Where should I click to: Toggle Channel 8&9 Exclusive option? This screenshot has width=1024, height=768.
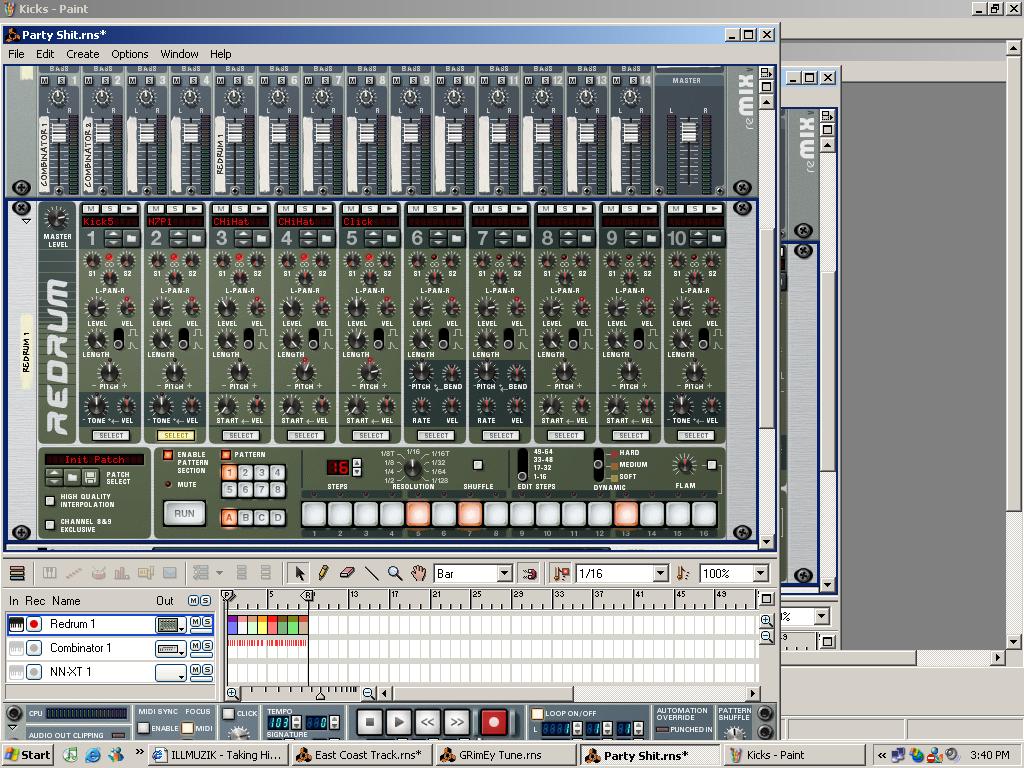50,524
